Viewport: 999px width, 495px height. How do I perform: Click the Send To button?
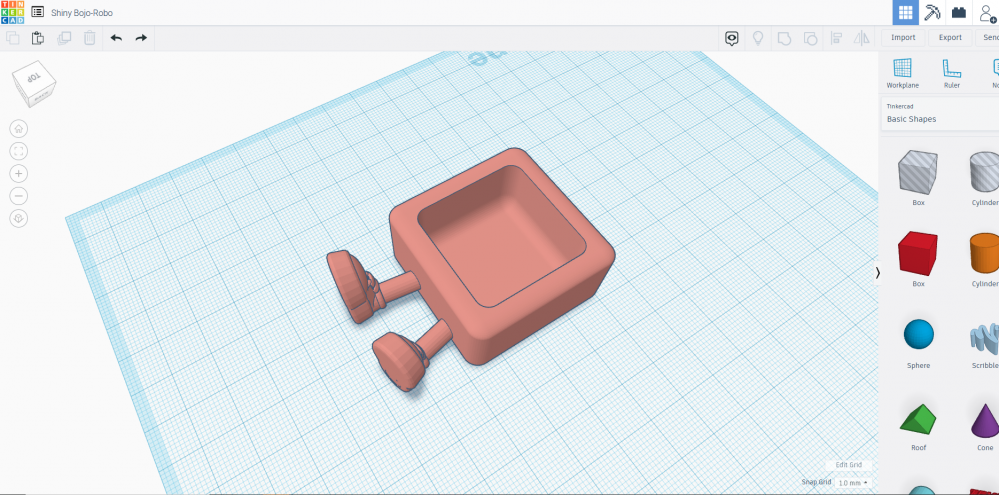[988, 38]
